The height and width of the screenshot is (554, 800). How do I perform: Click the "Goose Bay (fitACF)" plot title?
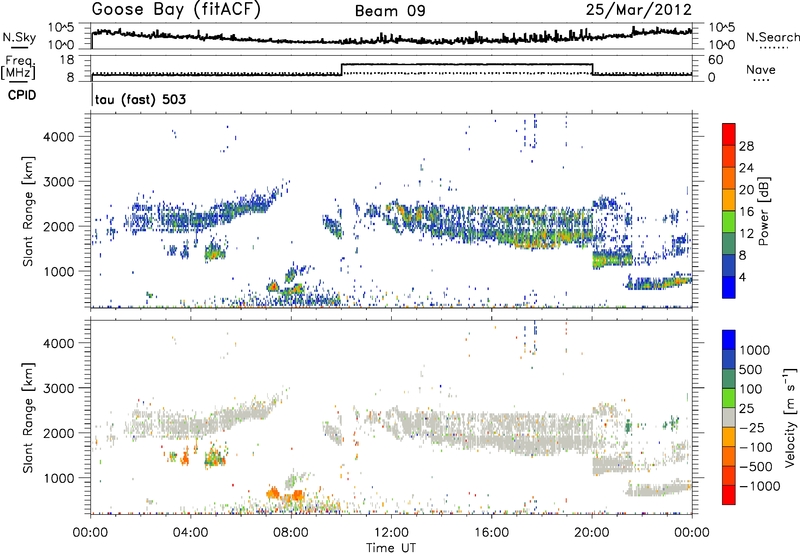click(176, 10)
